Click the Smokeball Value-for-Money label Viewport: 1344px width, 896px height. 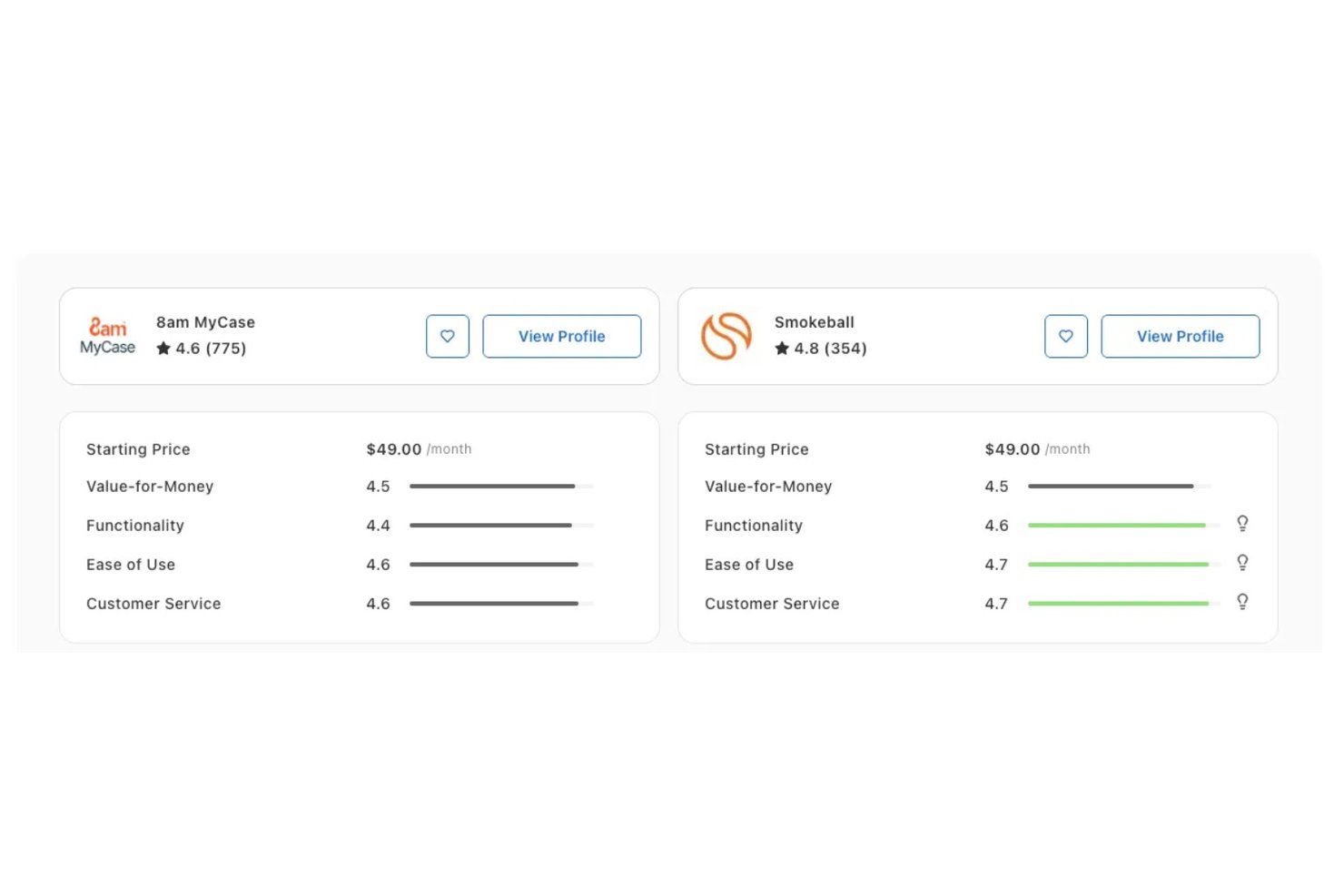[768, 487]
